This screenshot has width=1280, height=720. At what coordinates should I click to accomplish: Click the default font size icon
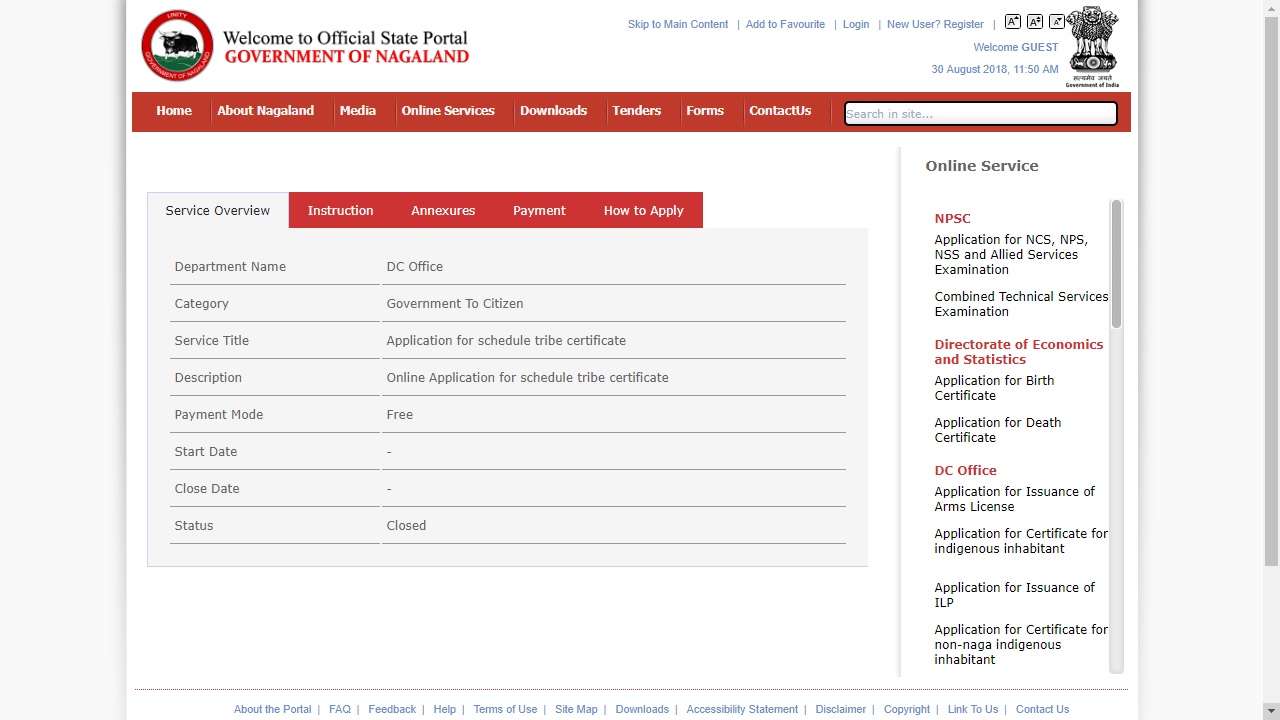tap(1035, 21)
